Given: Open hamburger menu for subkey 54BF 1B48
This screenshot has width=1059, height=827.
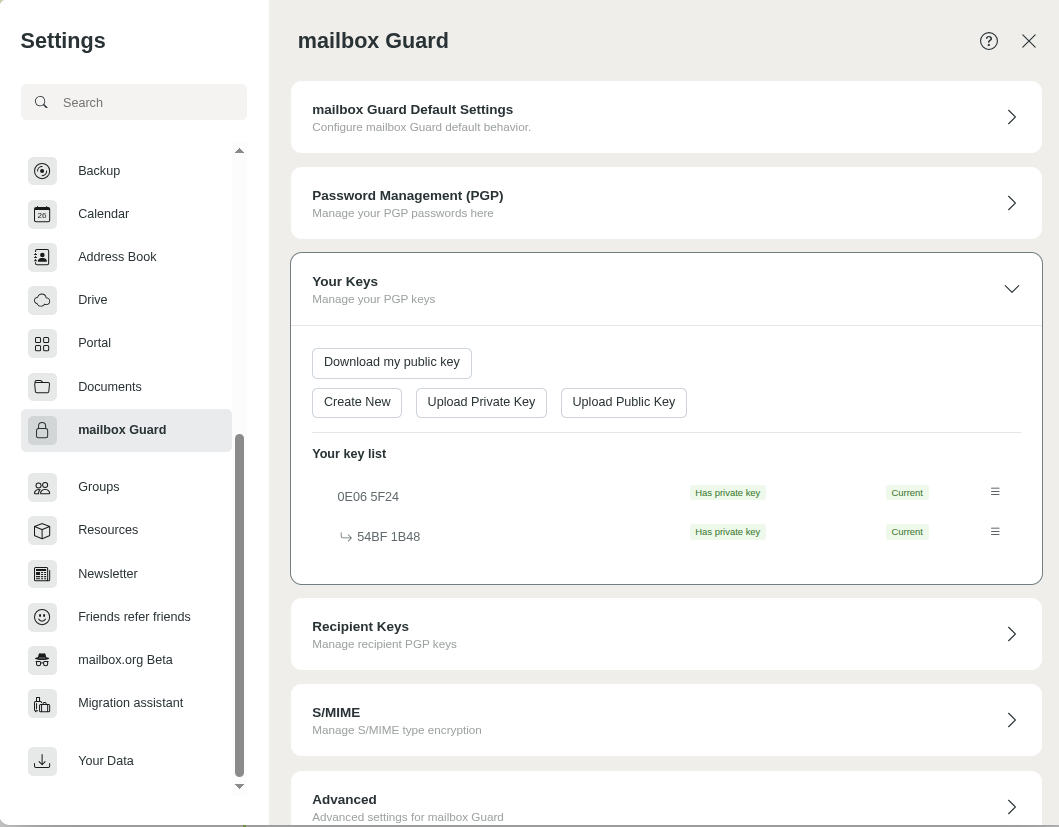Looking at the screenshot, I should coord(995,532).
